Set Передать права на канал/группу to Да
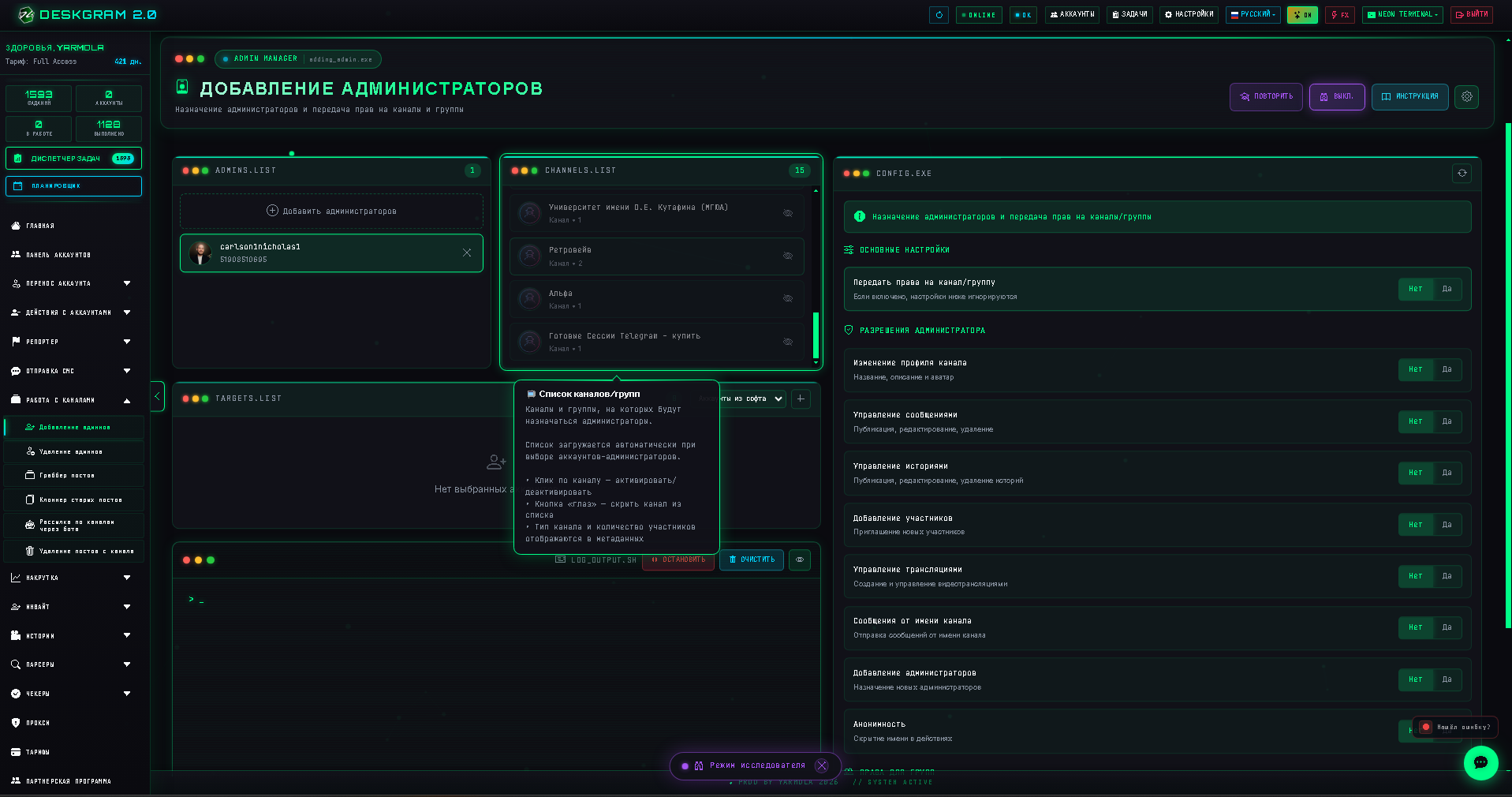This screenshot has height=797, width=1512. click(1447, 289)
